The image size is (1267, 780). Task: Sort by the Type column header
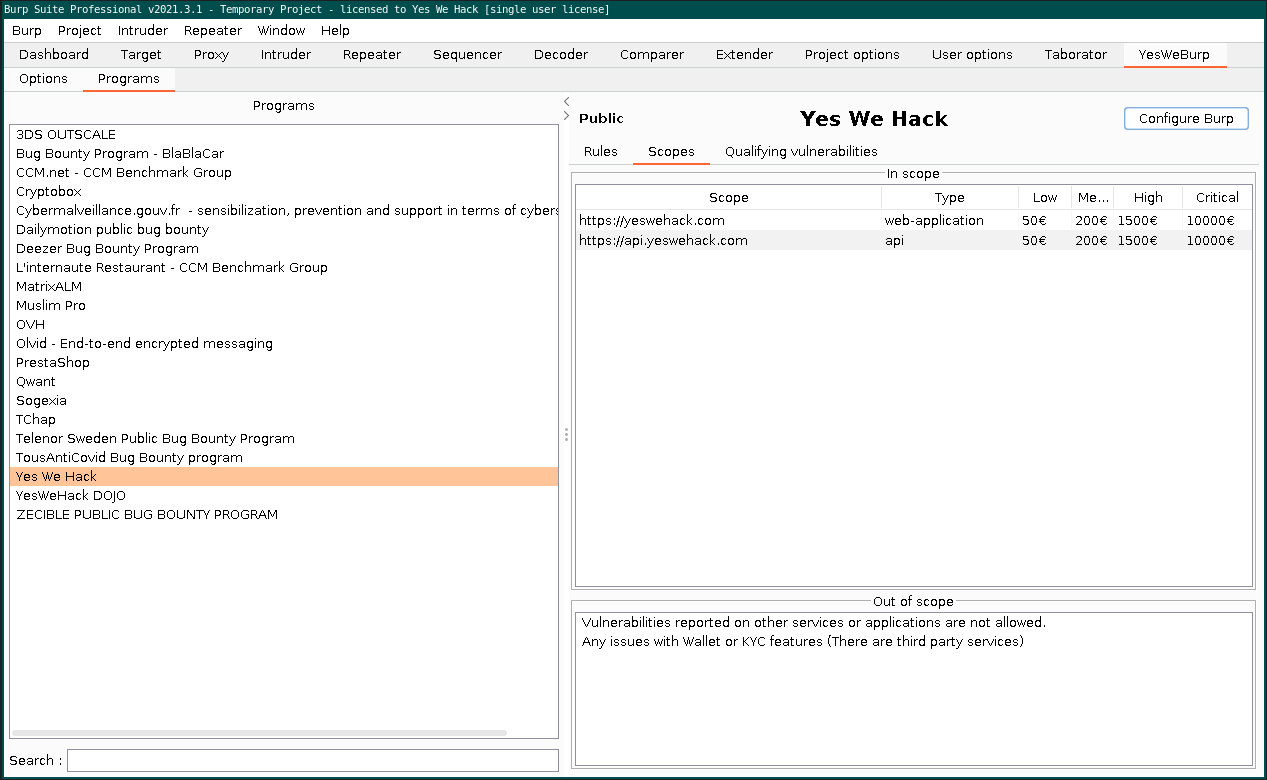(950, 198)
